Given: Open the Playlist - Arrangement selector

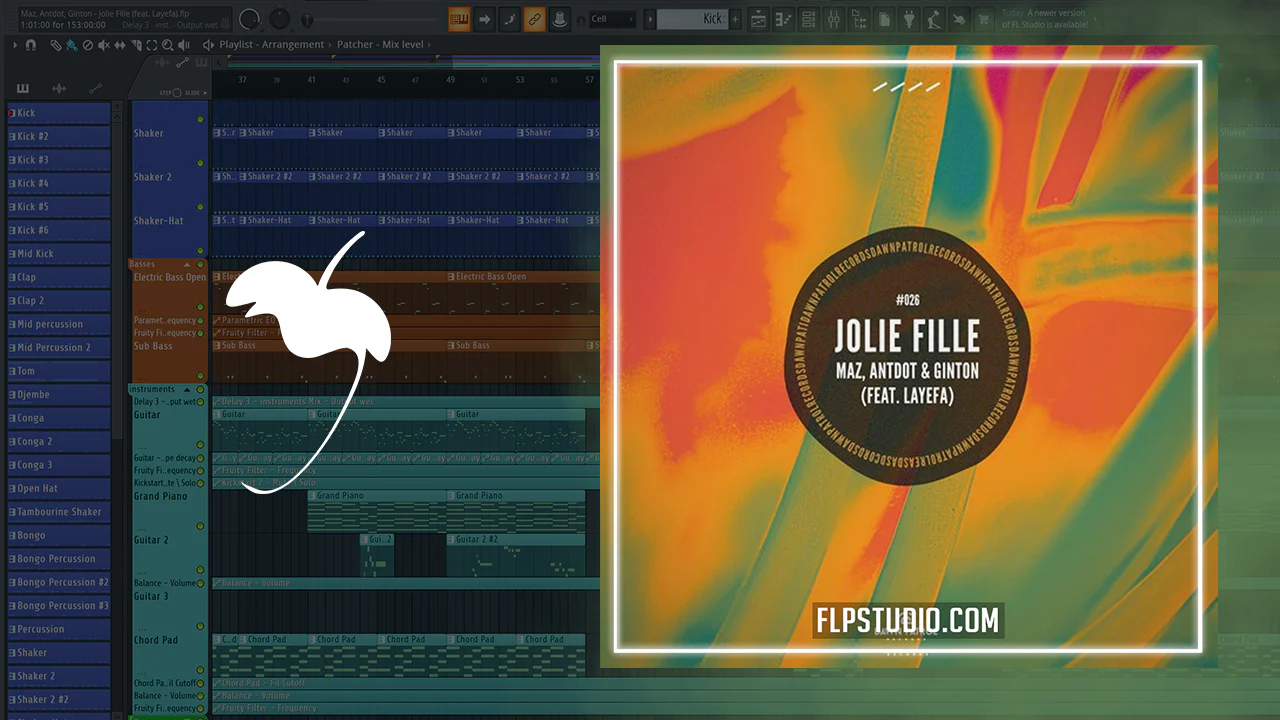Looking at the screenshot, I should [x=272, y=45].
